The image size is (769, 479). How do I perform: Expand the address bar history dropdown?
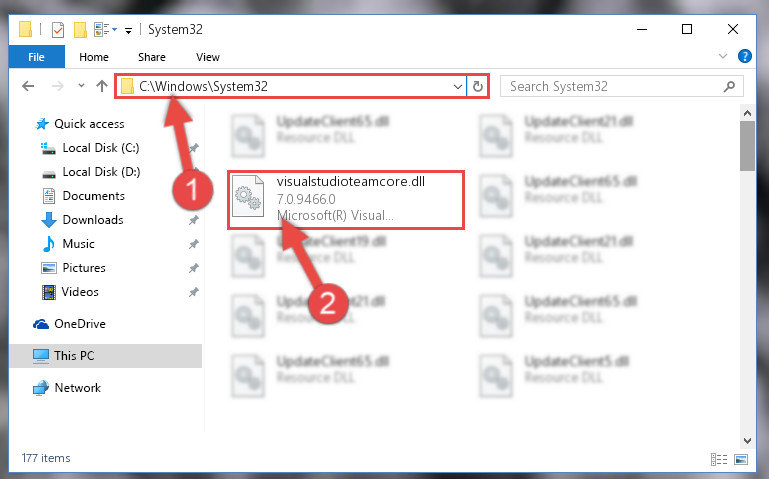click(x=458, y=87)
